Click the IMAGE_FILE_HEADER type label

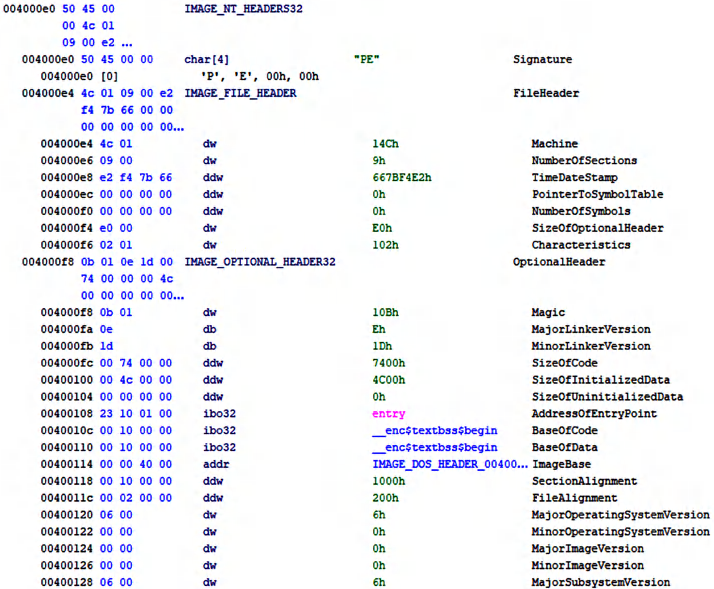240,93
